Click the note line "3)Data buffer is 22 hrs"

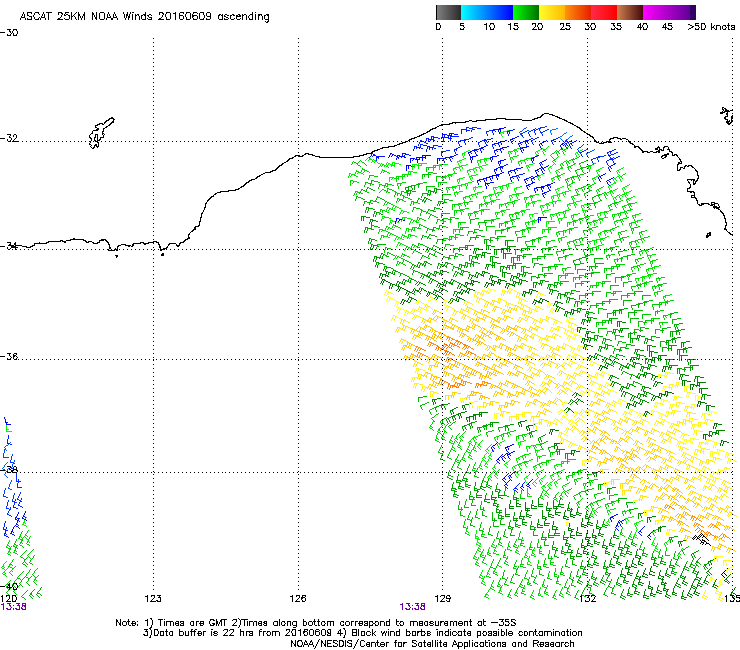point(362,633)
